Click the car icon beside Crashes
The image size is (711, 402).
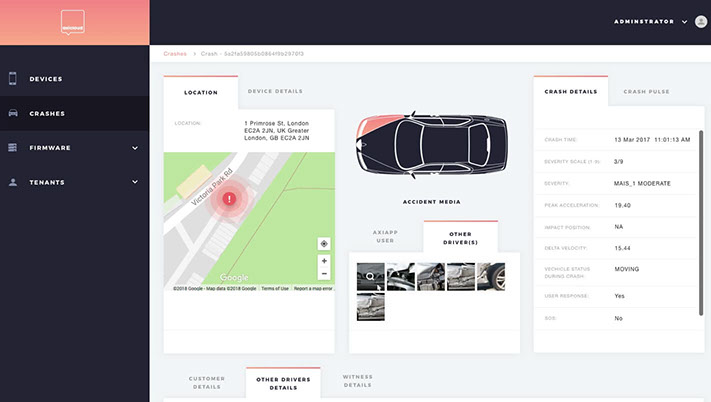[13, 113]
